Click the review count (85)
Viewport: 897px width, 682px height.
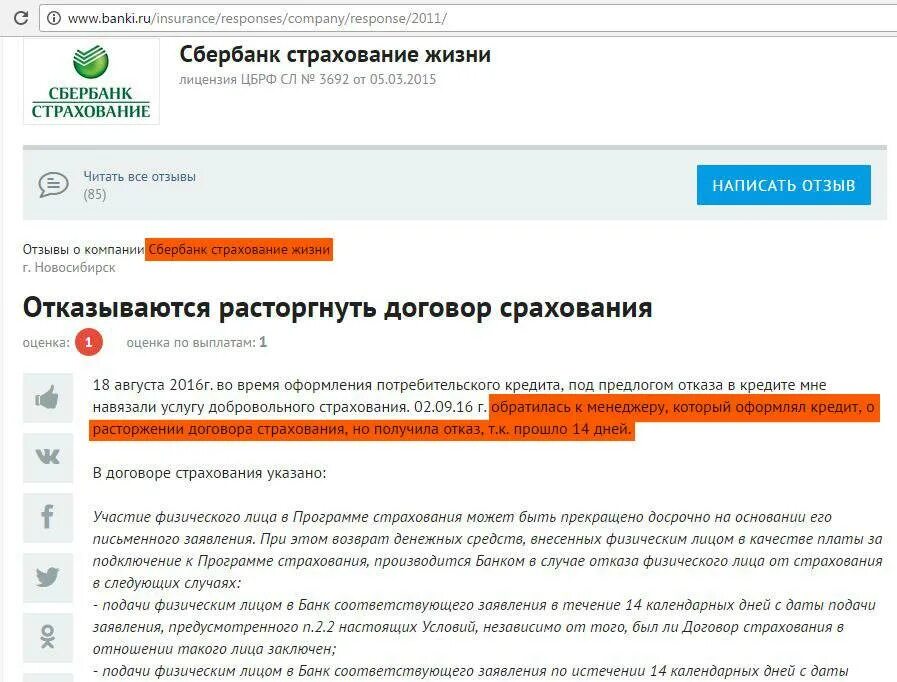point(95,194)
